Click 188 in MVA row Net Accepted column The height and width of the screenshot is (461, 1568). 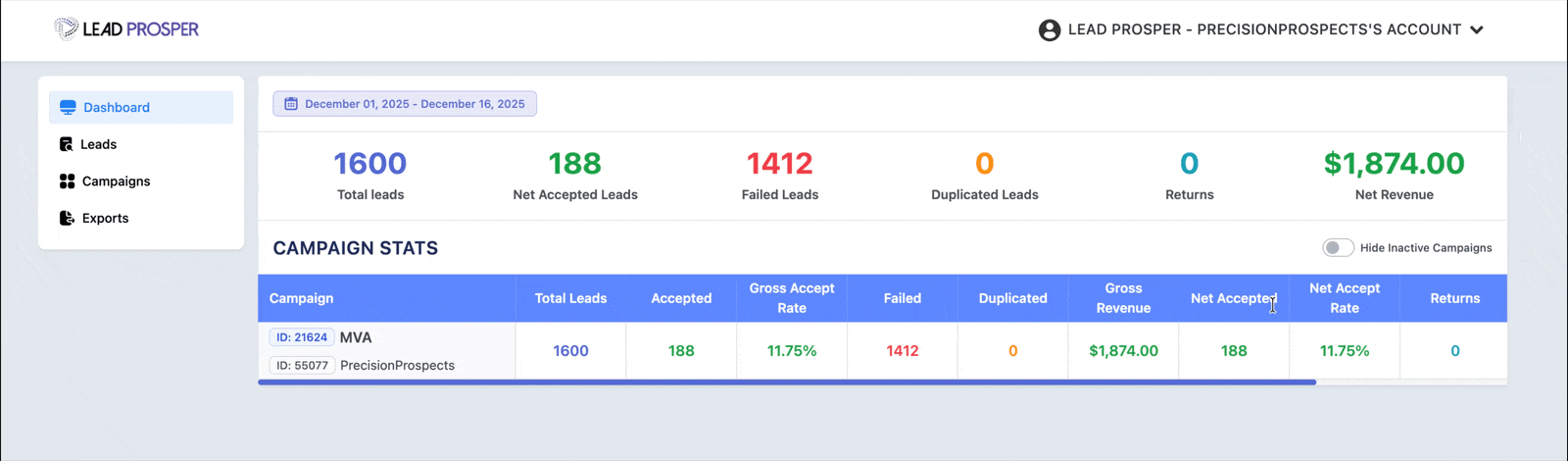[x=1234, y=351]
